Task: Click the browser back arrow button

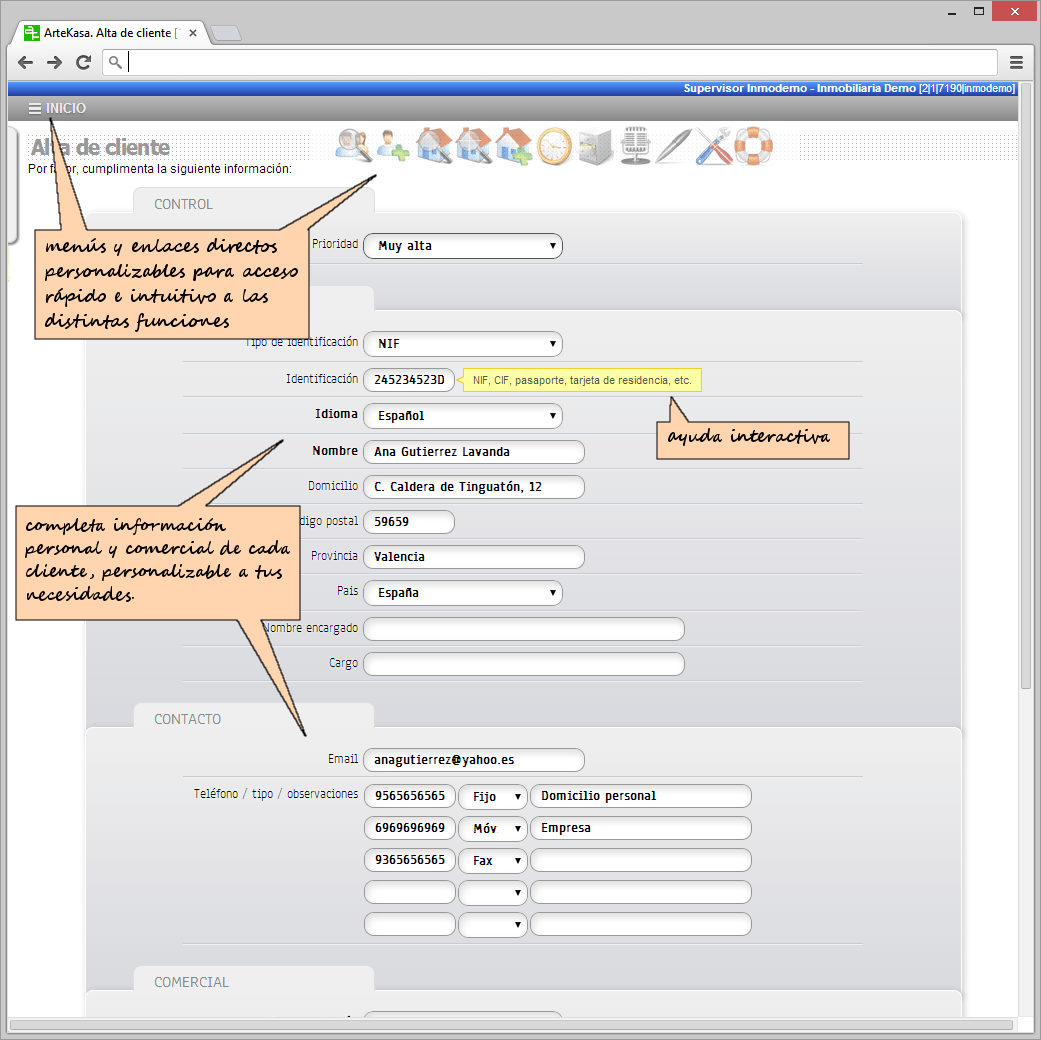Action: 26,62
